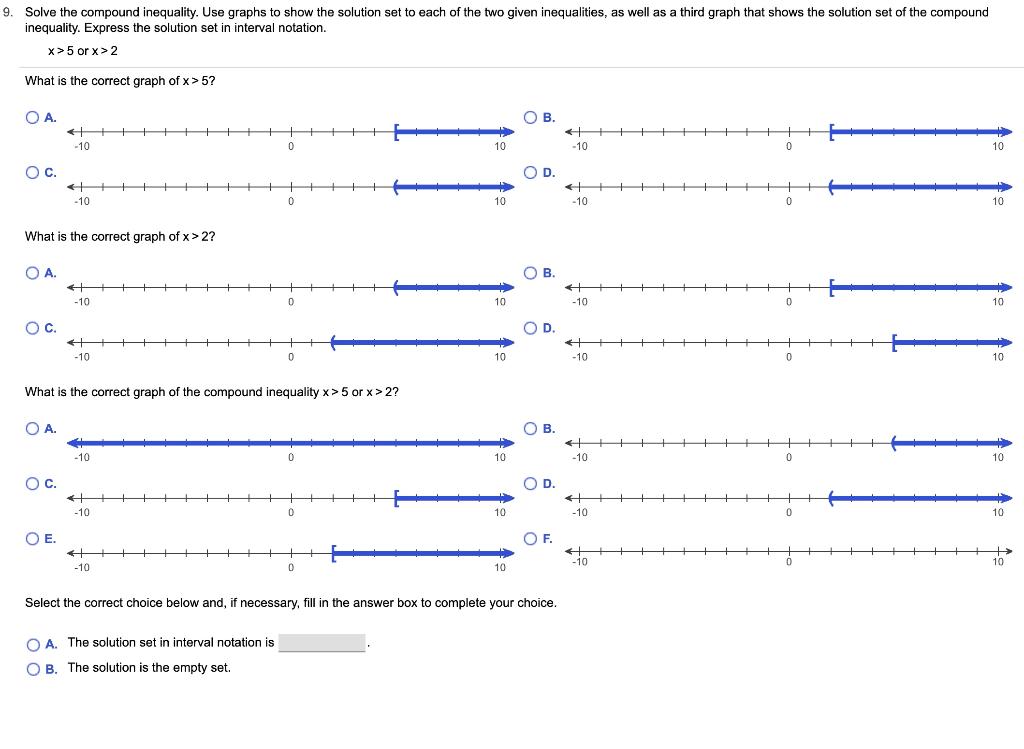Select option B for the x > 5 graph question

[x=528, y=117]
